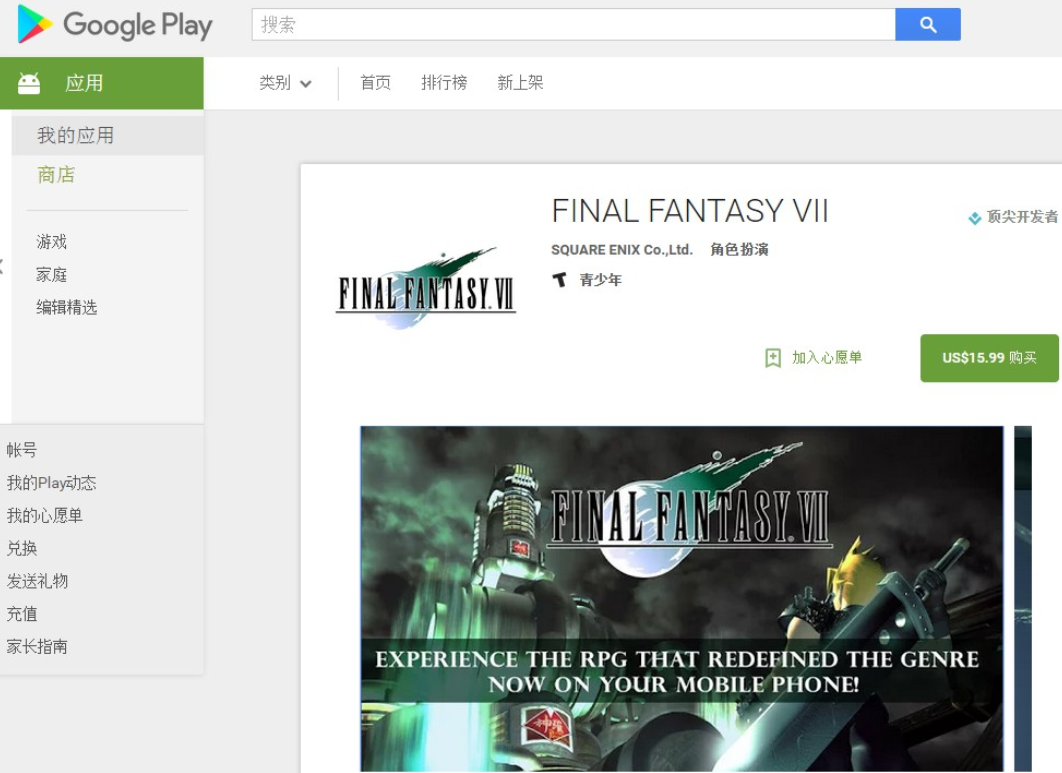Screen dimensions: 1062x773
Task: Open the 新上架 new releases tab
Action: 520,83
